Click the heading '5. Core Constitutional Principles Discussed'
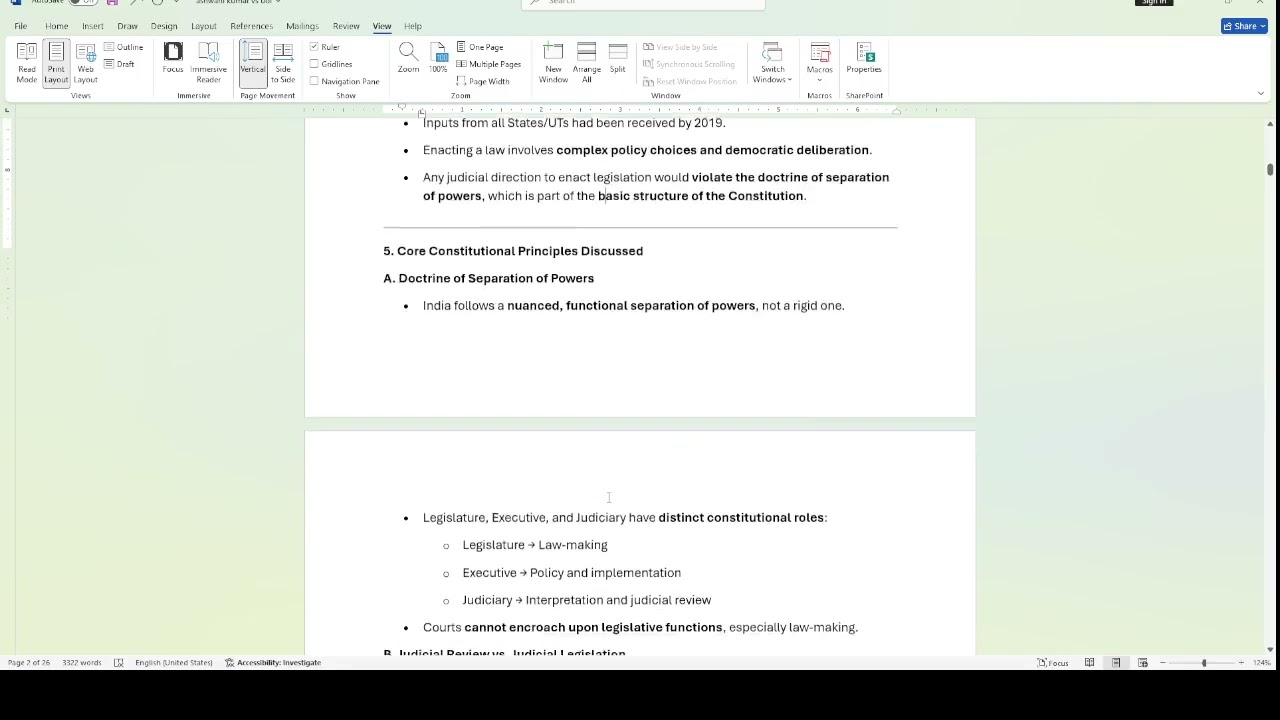The height and width of the screenshot is (720, 1280). (513, 251)
